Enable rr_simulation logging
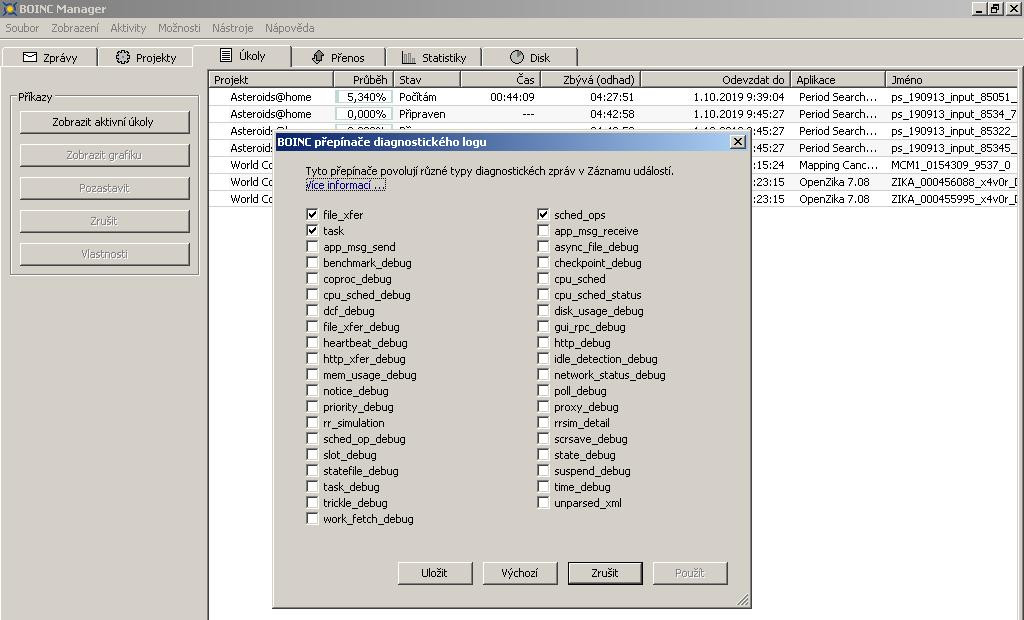This screenshot has width=1024, height=620. [312, 423]
